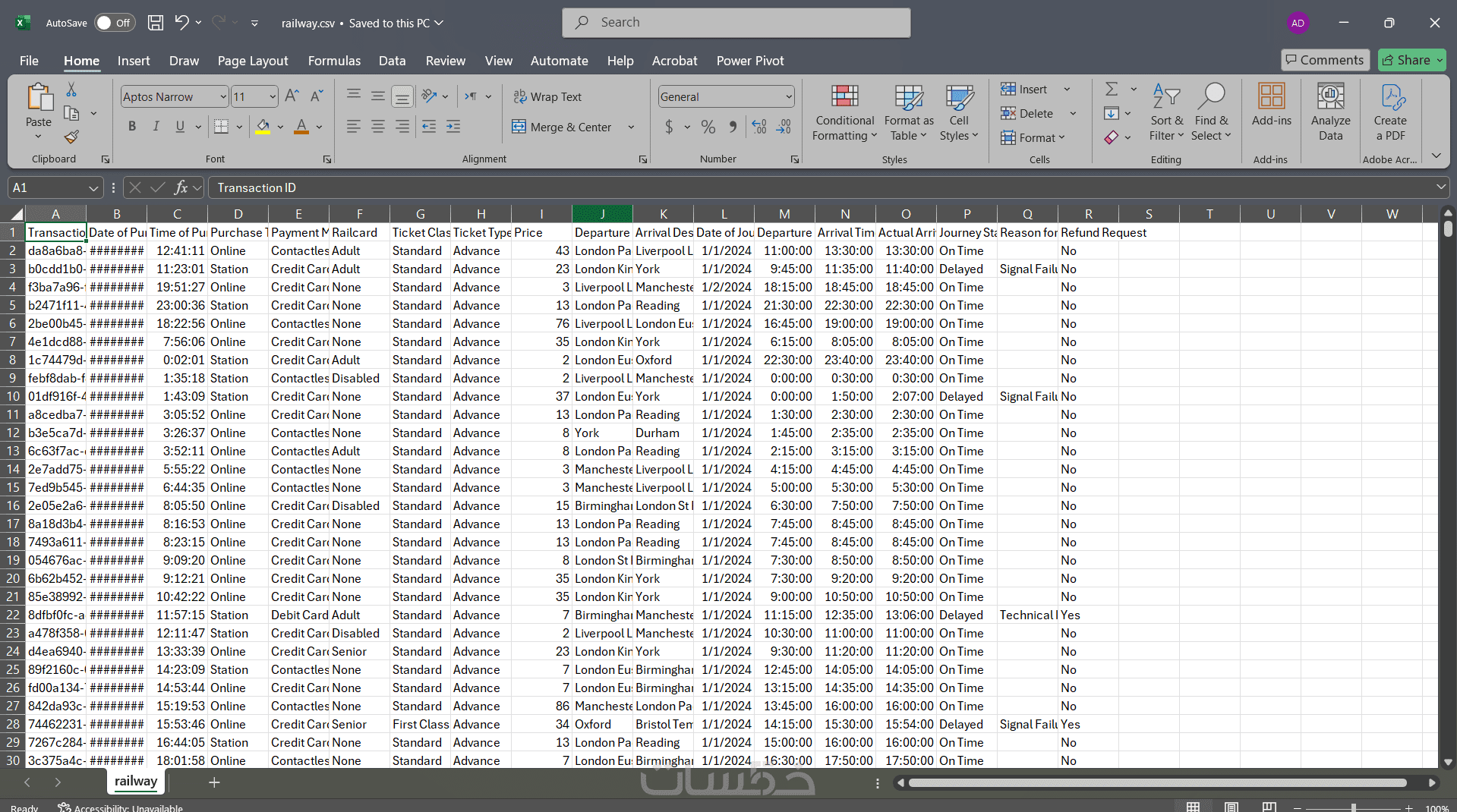This screenshot has width=1457, height=812.
Task: Open Find & Select options
Action: pyautogui.click(x=1211, y=113)
